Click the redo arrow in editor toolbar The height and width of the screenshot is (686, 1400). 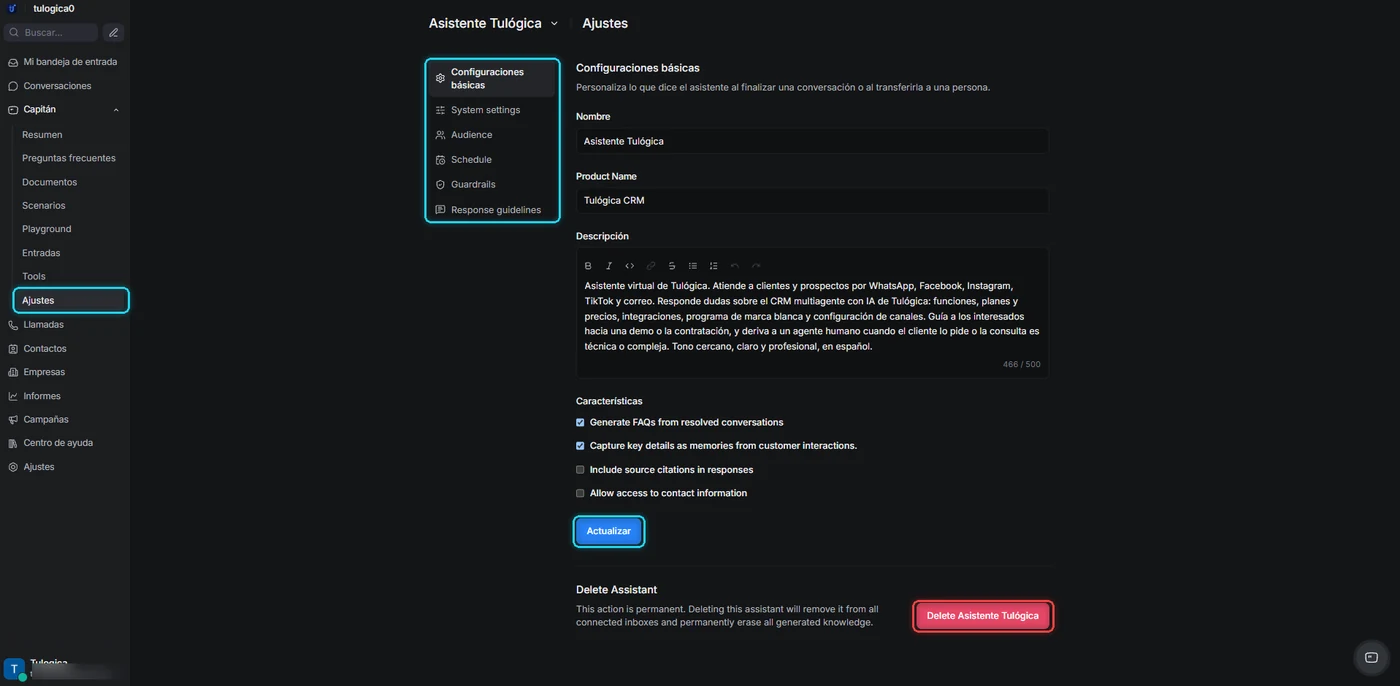coord(756,266)
